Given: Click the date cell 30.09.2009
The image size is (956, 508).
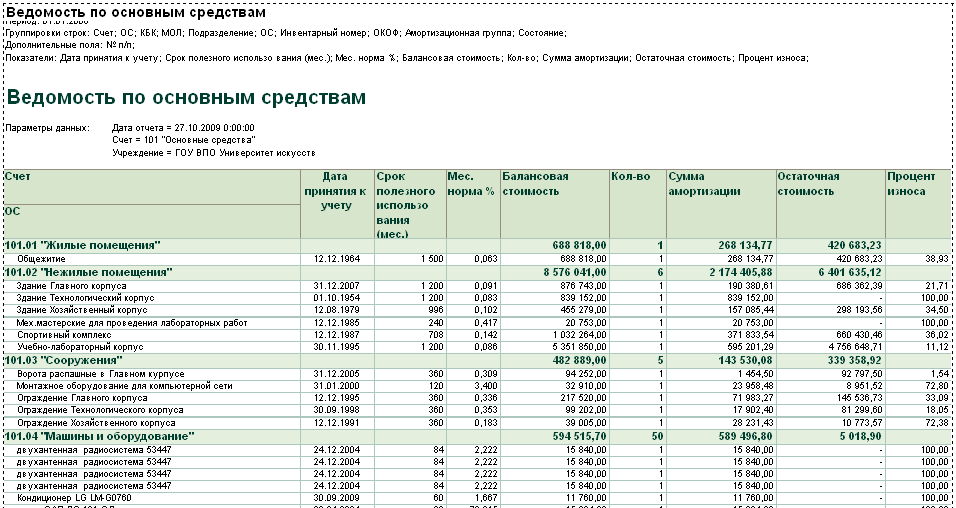Looking at the screenshot, I should pyautogui.click(x=337, y=498).
